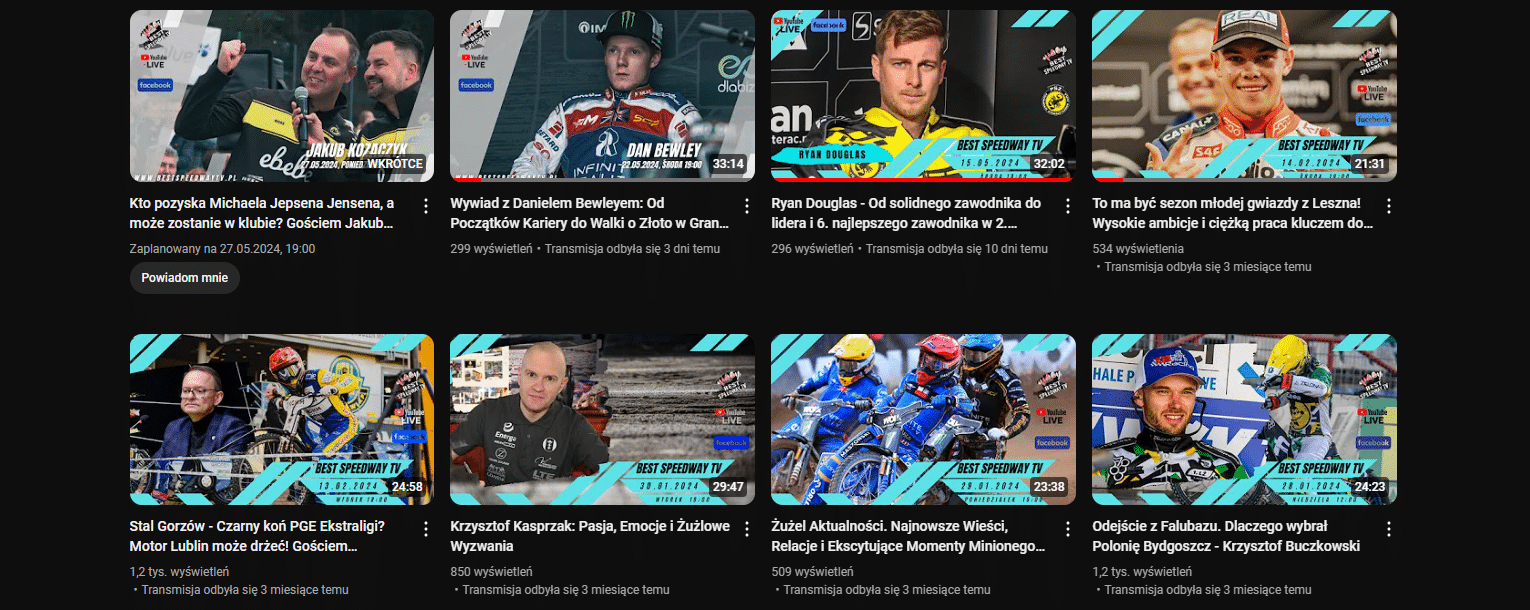This screenshot has height=610, width=1530.
Task: Open the title 'Wywiad z Danielem Bewleyem'
Action: click(589, 213)
